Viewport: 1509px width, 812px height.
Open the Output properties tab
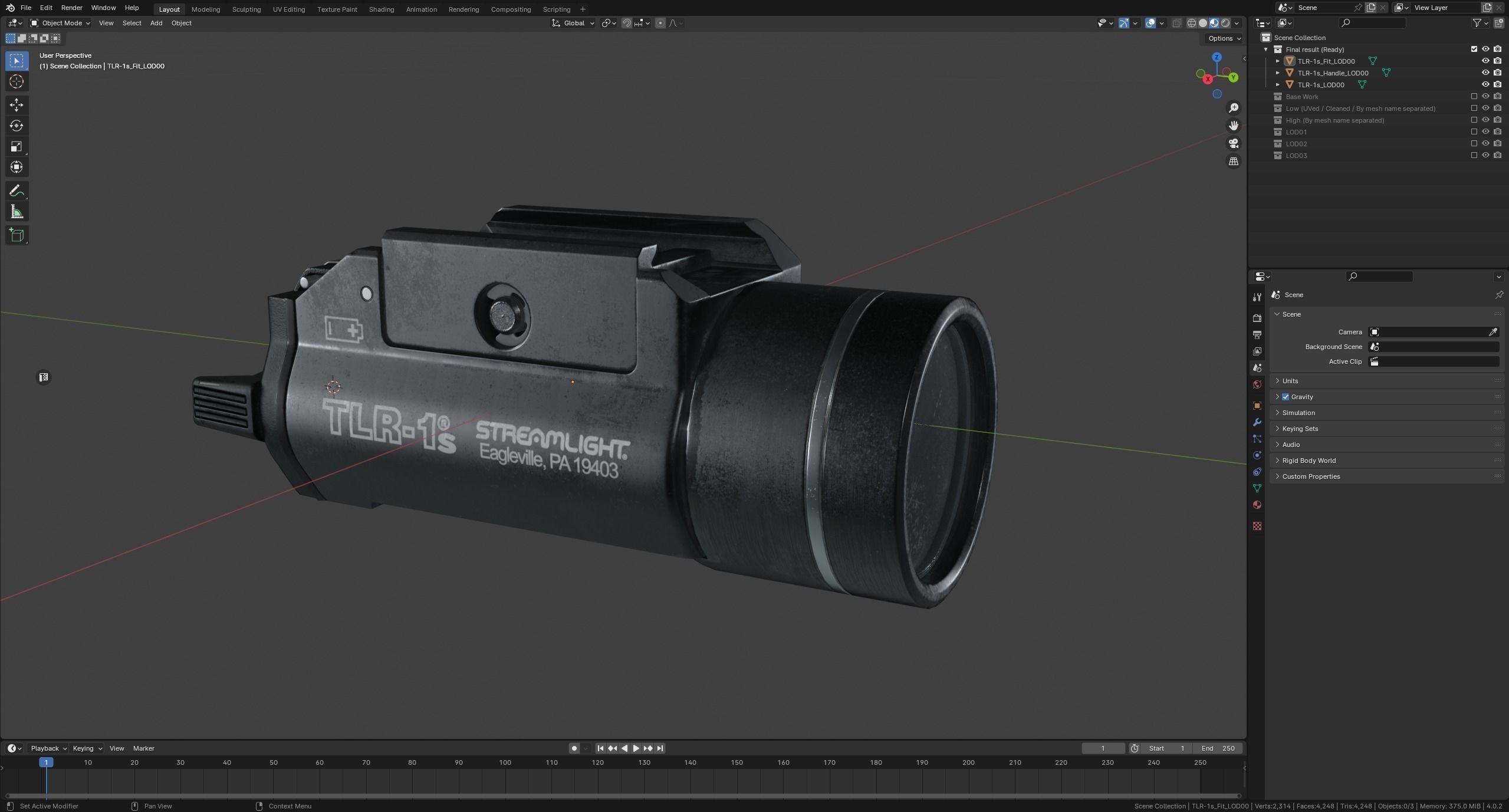tap(1257, 334)
